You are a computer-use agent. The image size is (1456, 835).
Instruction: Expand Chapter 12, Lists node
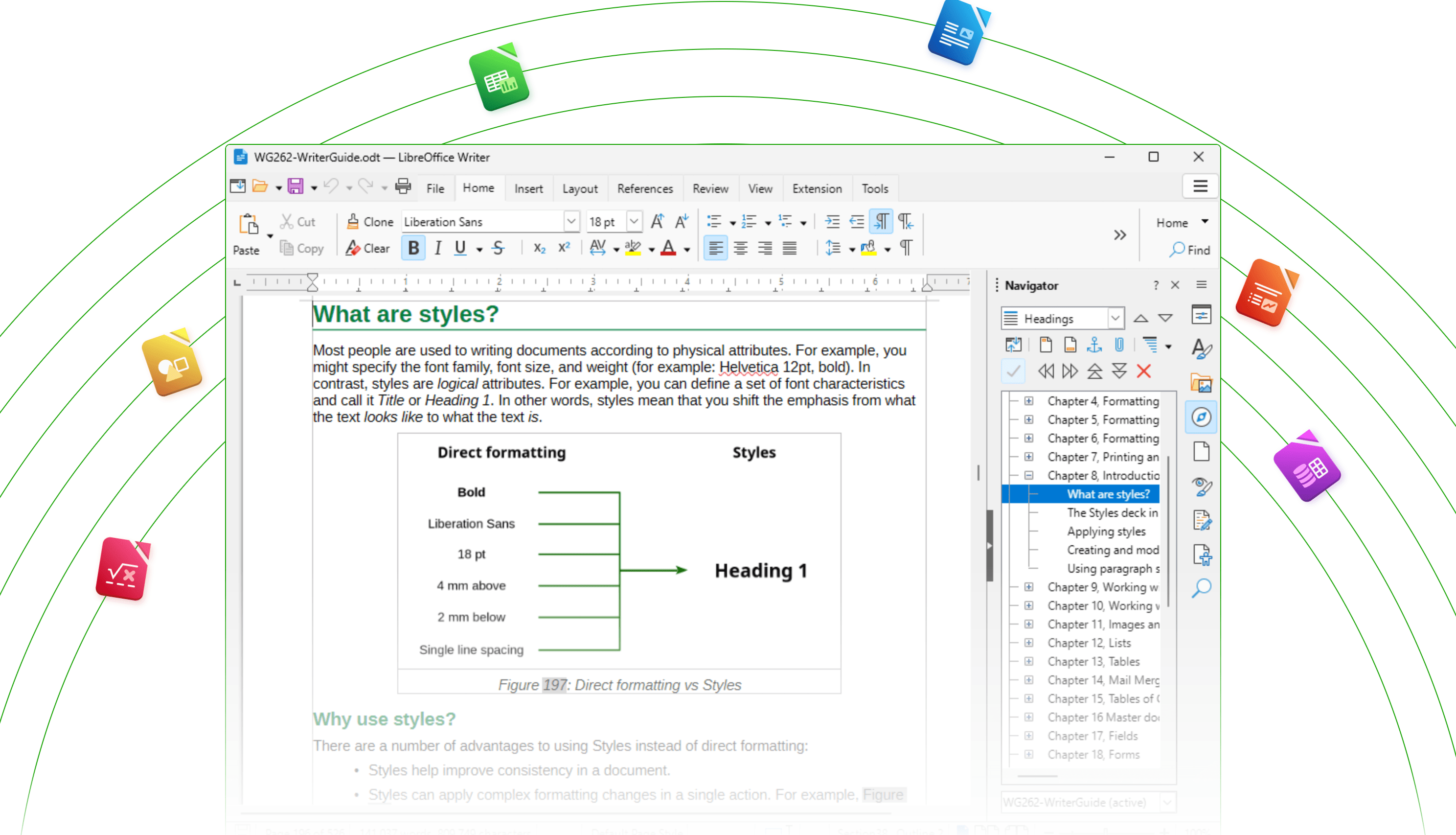click(x=1029, y=643)
